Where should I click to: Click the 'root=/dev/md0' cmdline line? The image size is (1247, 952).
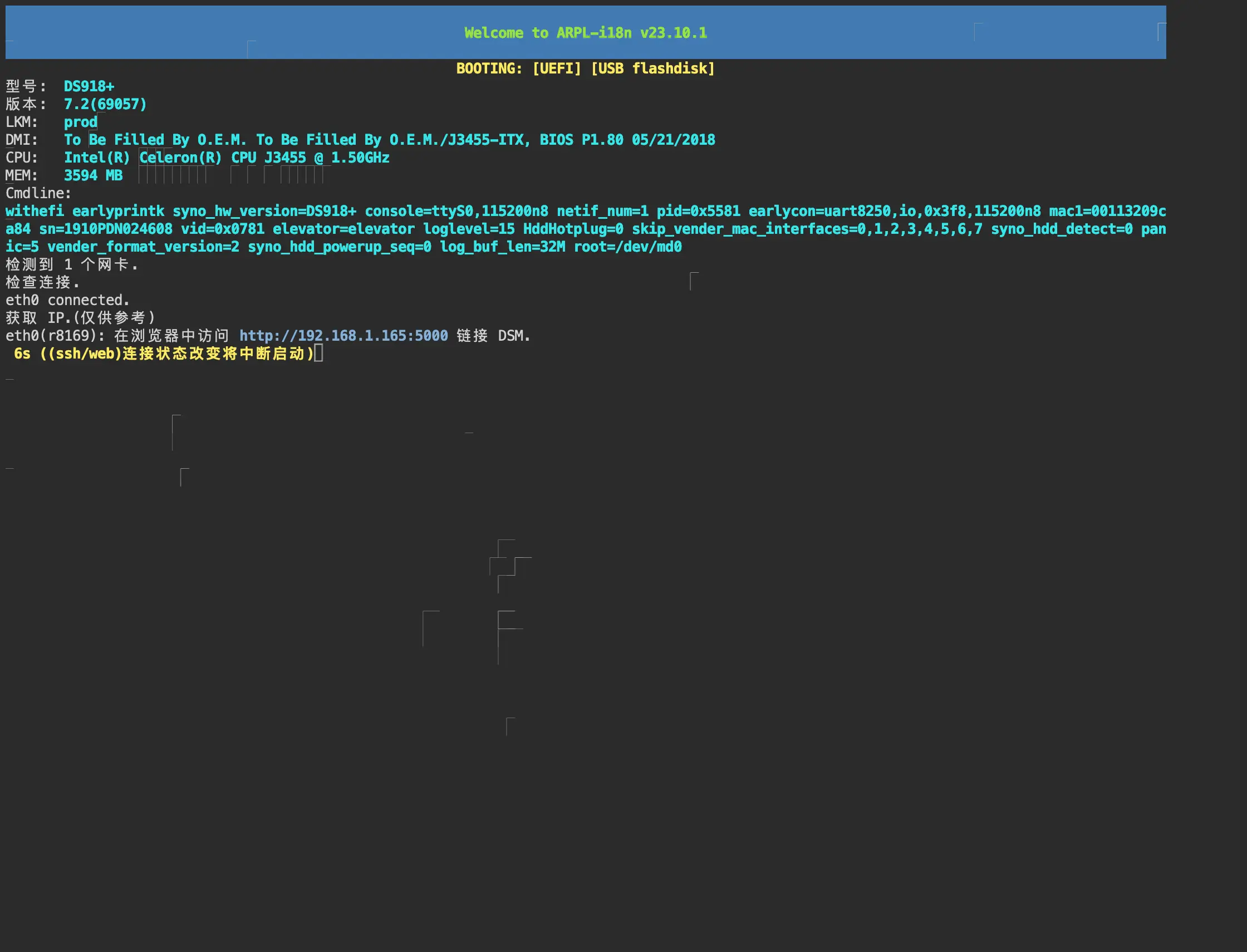pos(343,247)
